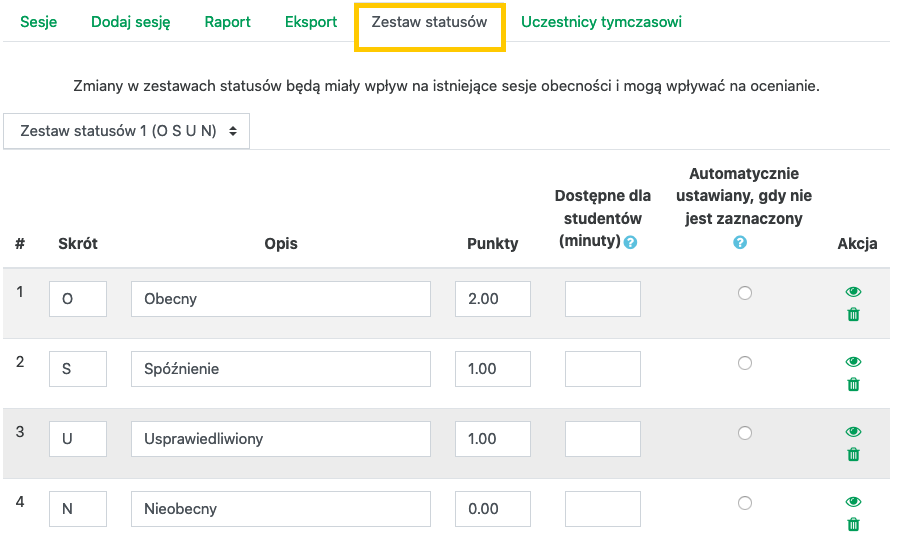This screenshot has width=900, height=546.
Task: Delete the Obecny status with trash icon
Action: pos(854,315)
